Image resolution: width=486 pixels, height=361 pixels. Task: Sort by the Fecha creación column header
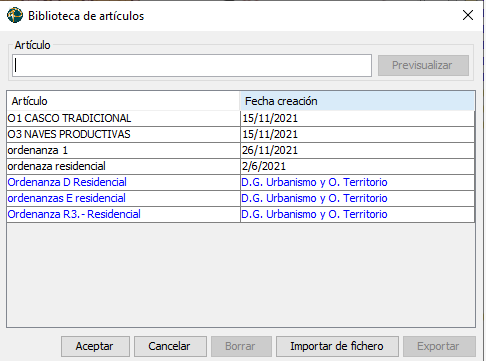357,101
